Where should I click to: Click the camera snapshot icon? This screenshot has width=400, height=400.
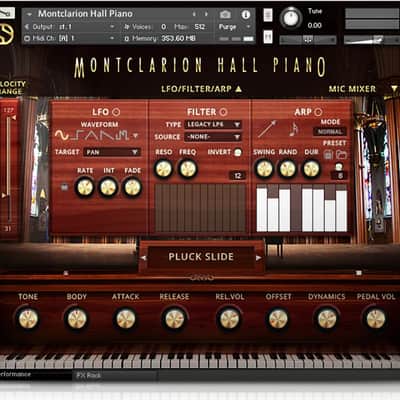(225, 14)
